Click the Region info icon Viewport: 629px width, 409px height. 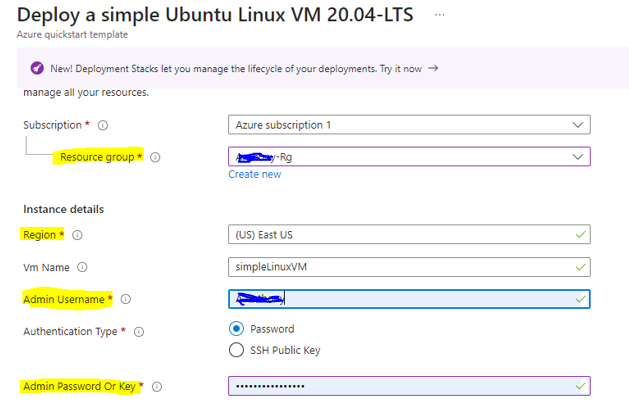[x=77, y=235]
